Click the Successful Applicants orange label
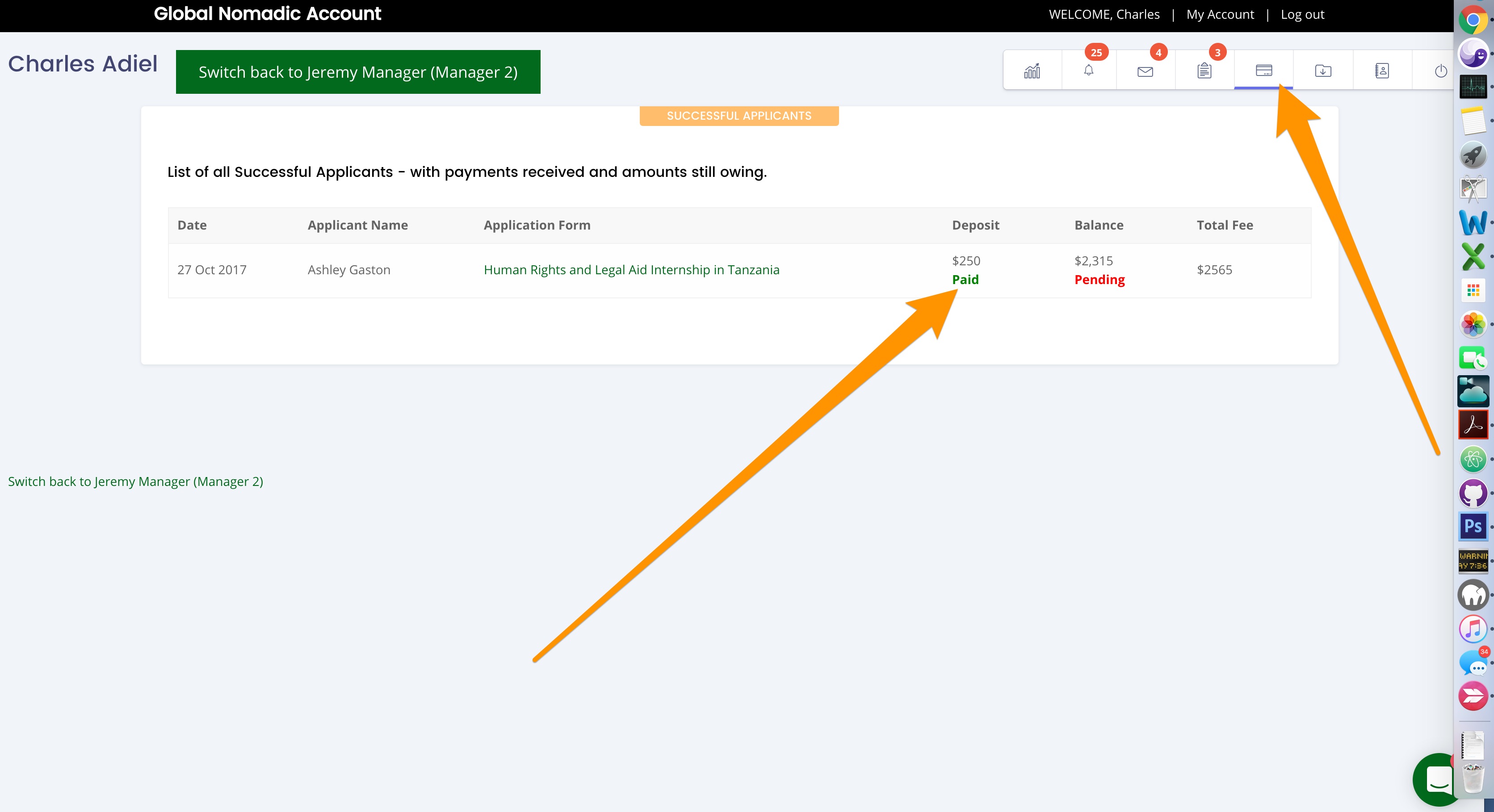 (x=739, y=115)
